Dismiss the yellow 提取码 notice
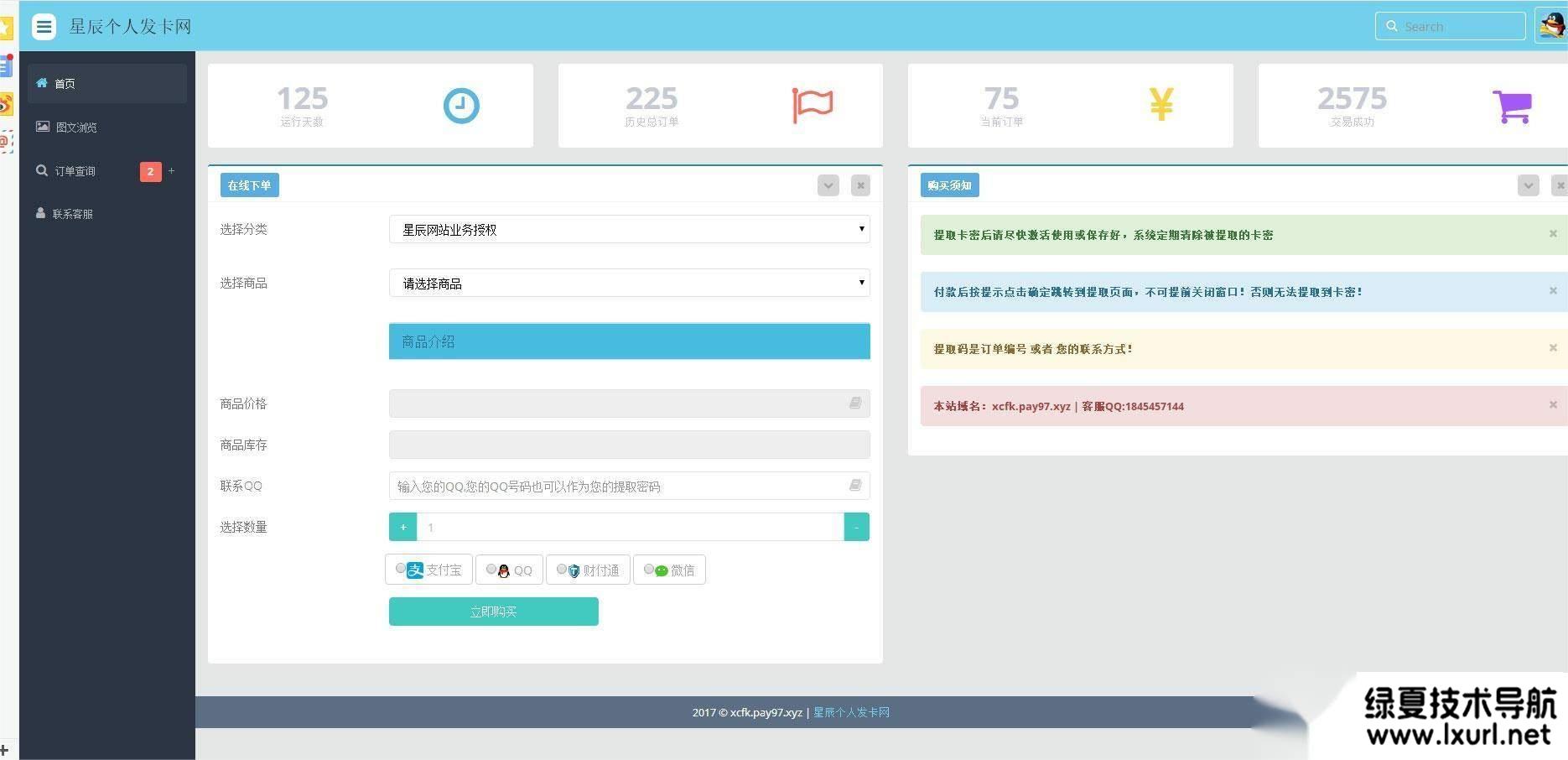1568x760 pixels. (x=1553, y=348)
